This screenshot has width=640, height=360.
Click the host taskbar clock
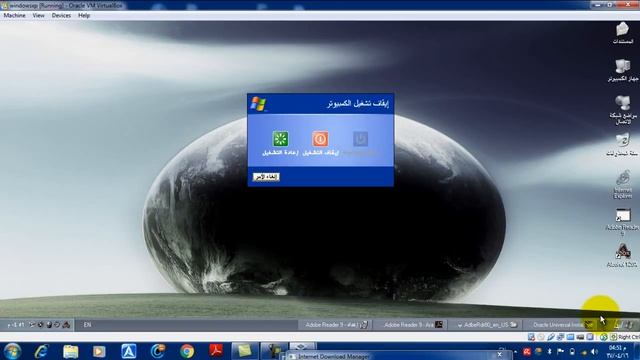(x=618, y=351)
